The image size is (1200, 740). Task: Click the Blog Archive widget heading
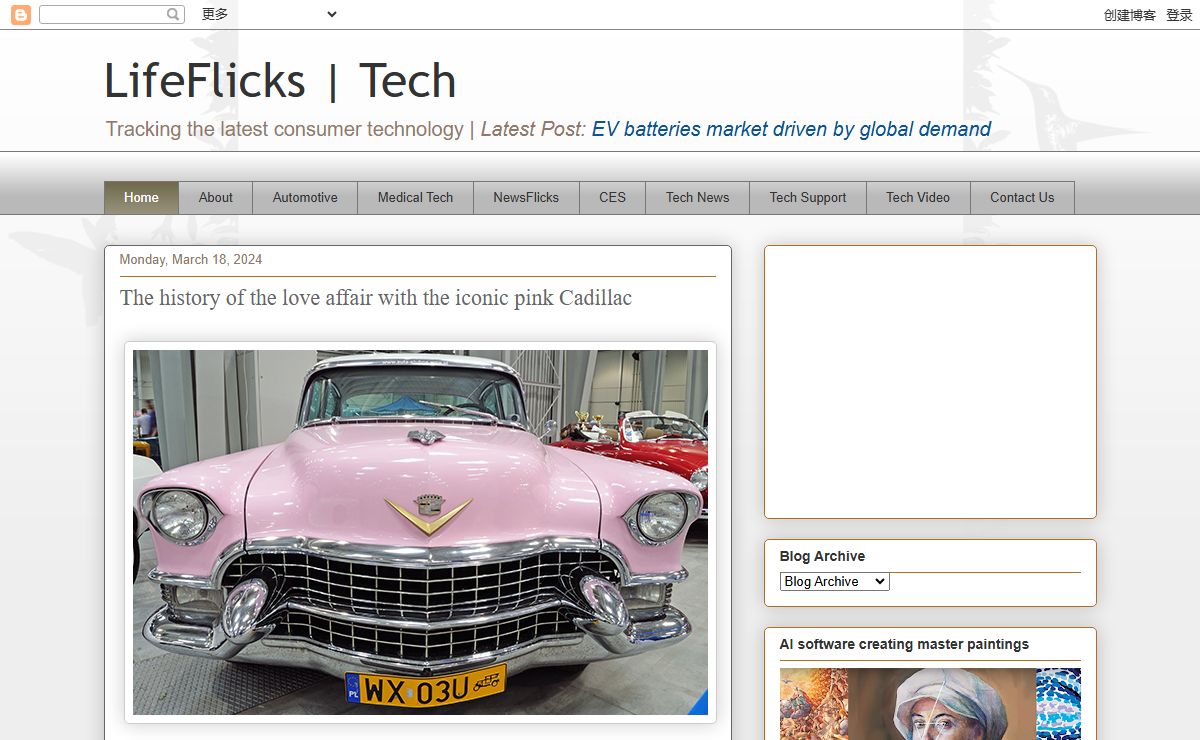[x=822, y=556]
